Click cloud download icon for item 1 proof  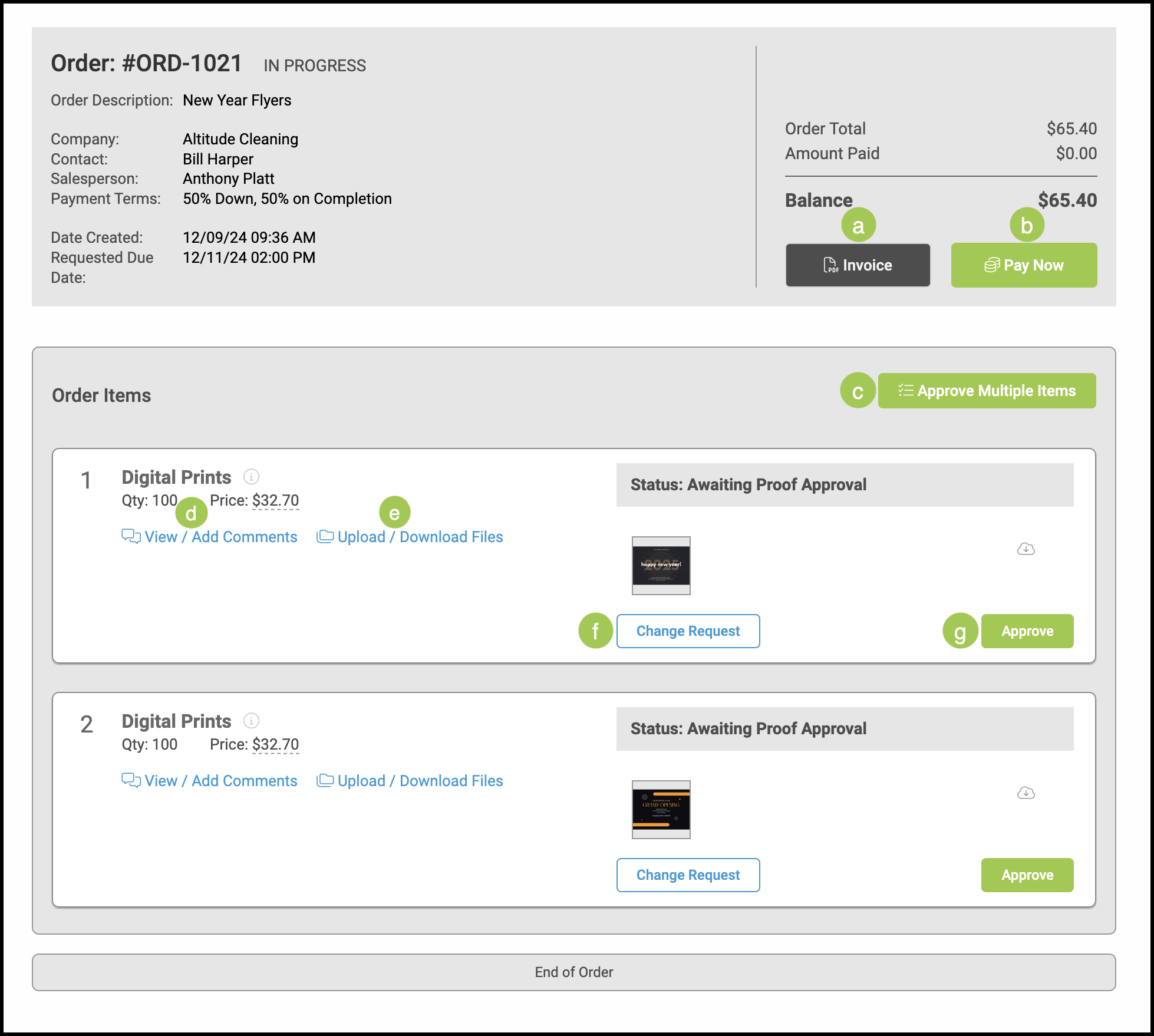(x=1026, y=549)
